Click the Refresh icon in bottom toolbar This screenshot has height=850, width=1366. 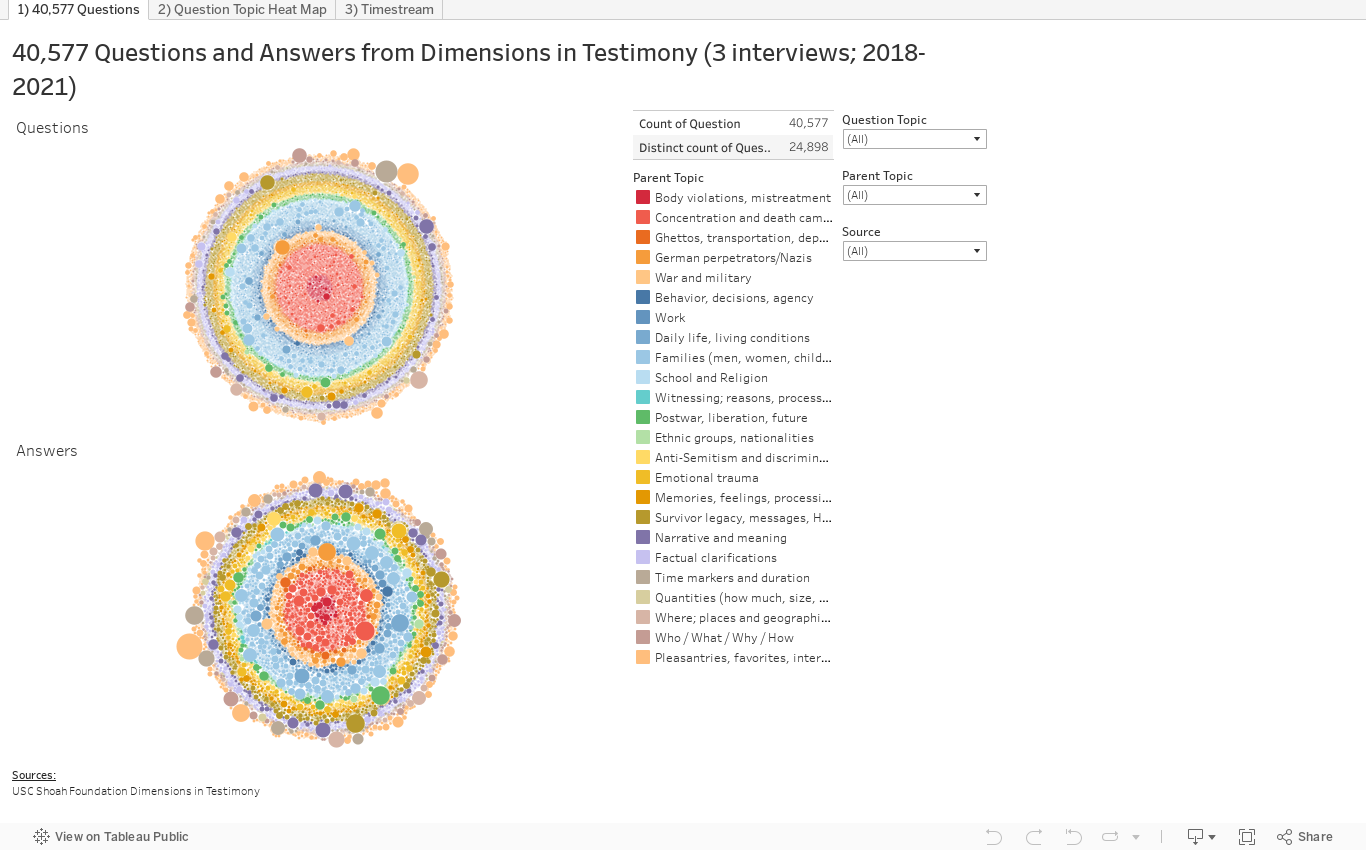pos(1110,836)
